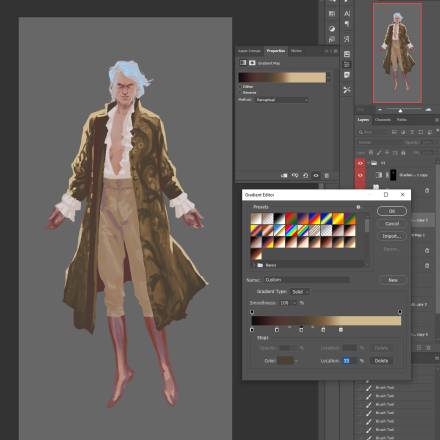Select the rainbow spectrum gradient preset

click(291, 230)
